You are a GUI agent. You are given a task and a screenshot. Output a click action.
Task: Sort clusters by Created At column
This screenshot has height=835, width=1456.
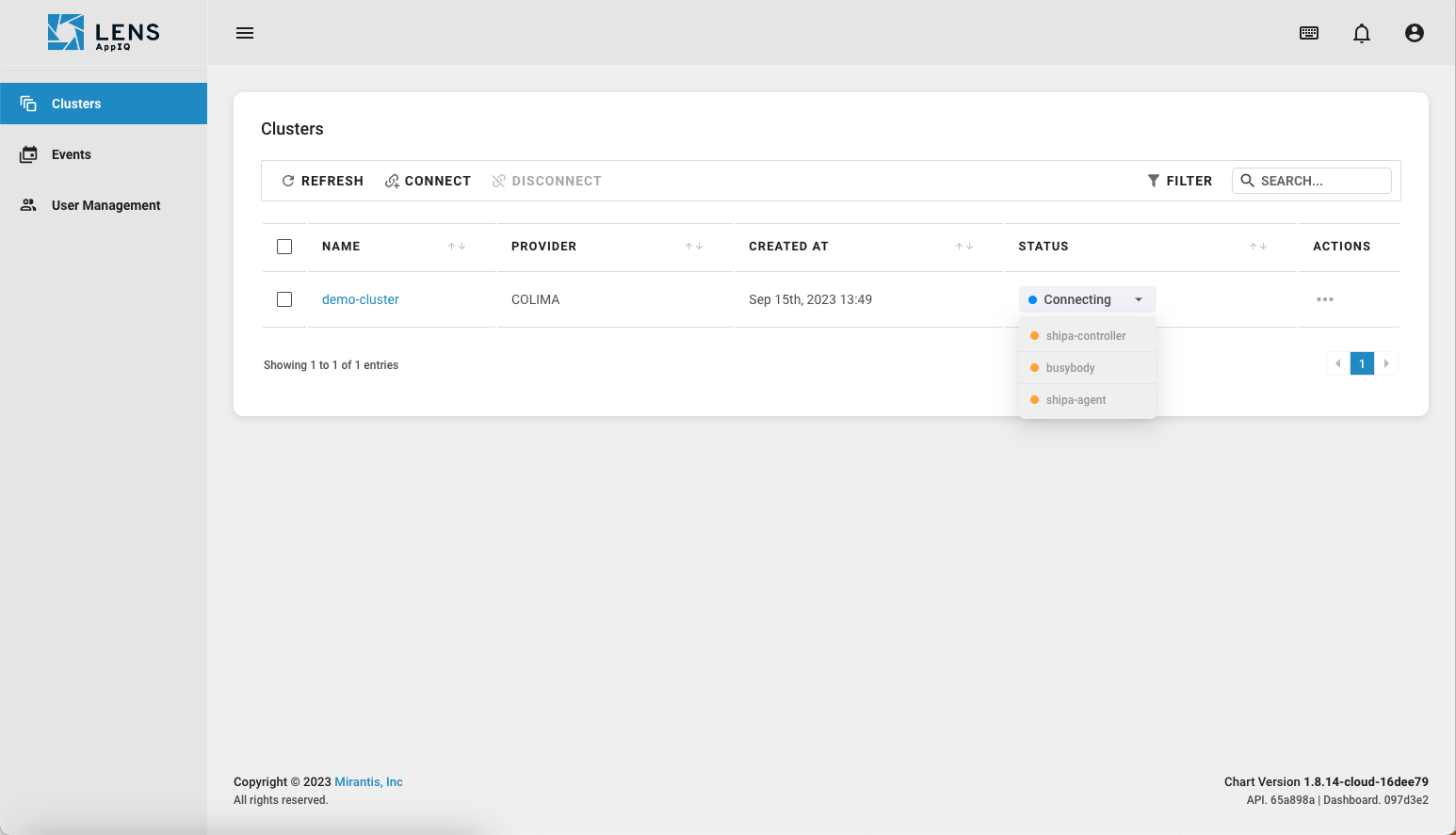(964, 247)
